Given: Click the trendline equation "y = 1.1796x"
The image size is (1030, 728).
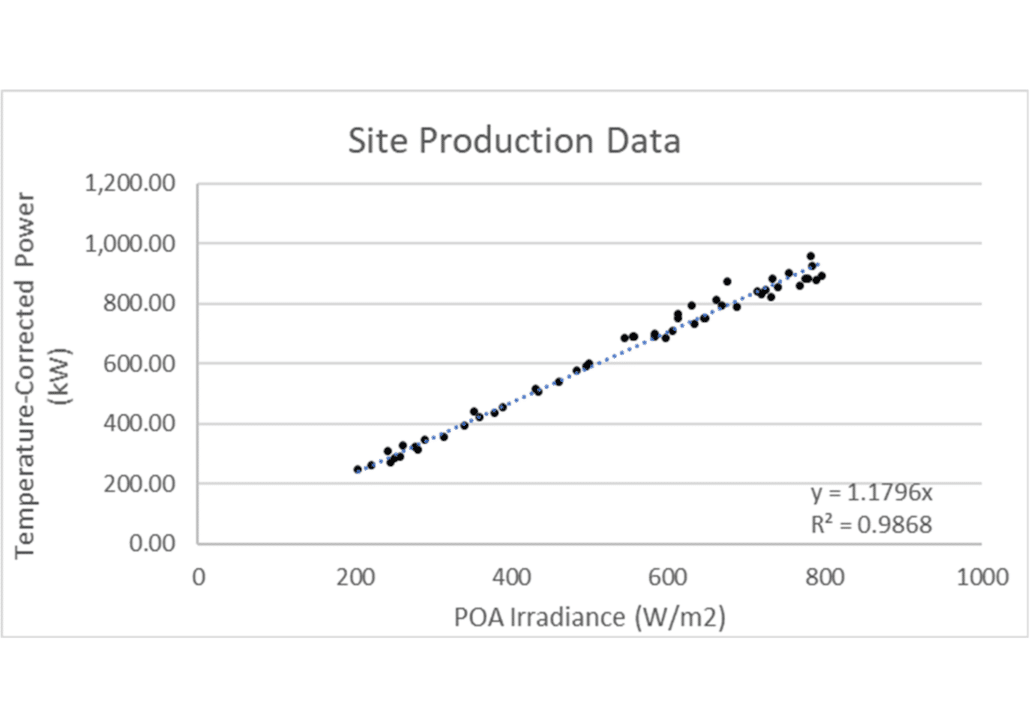Looking at the screenshot, I should coord(871,493).
